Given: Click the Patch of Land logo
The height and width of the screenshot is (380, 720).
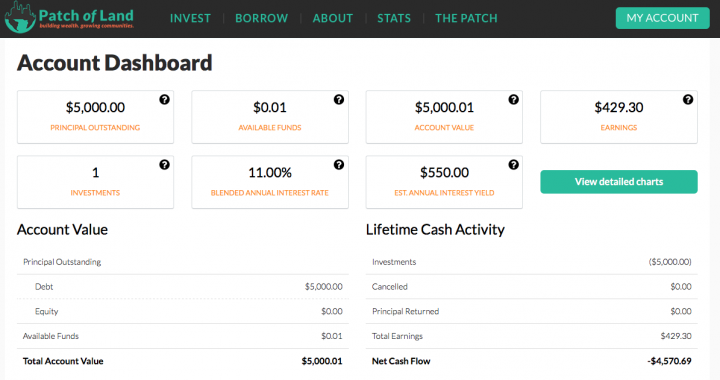Looking at the screenshot, I should point(69,18).
